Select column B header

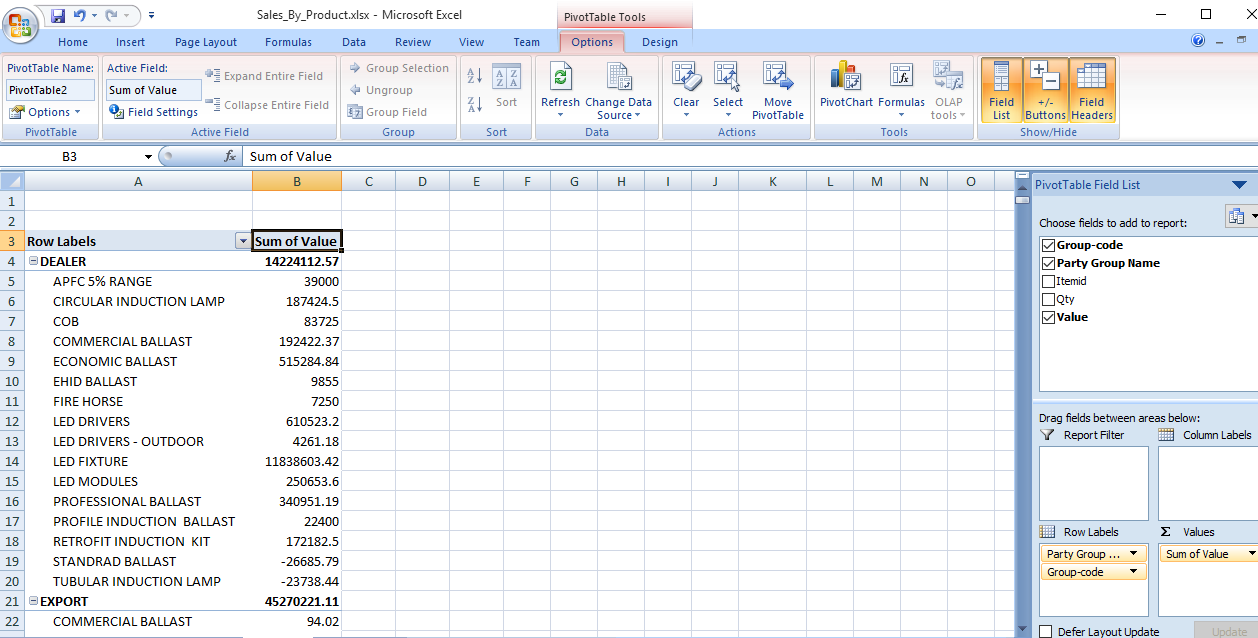[x=297, y=181]
